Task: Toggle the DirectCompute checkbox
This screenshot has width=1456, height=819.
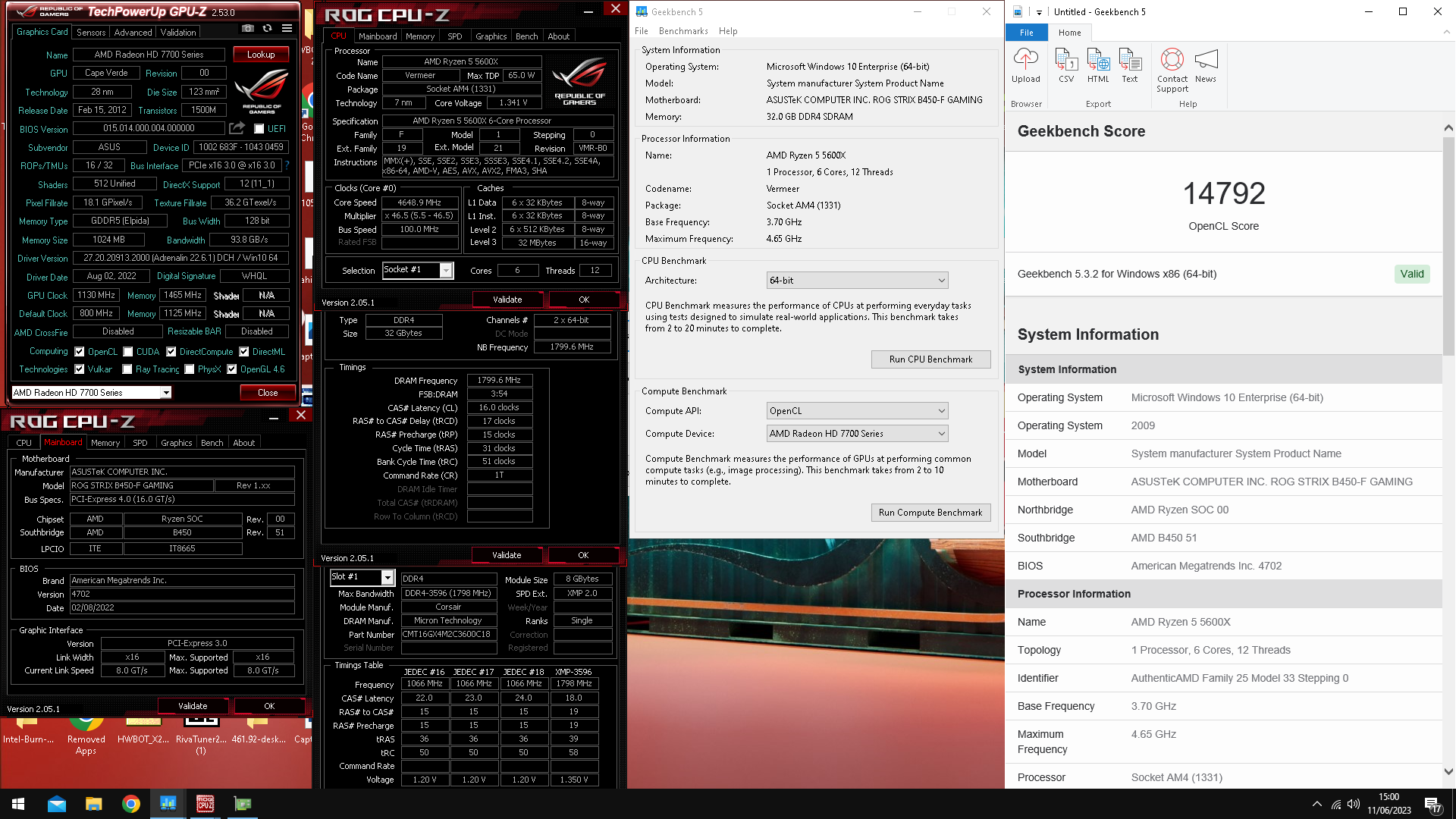Action: point(171,351)
